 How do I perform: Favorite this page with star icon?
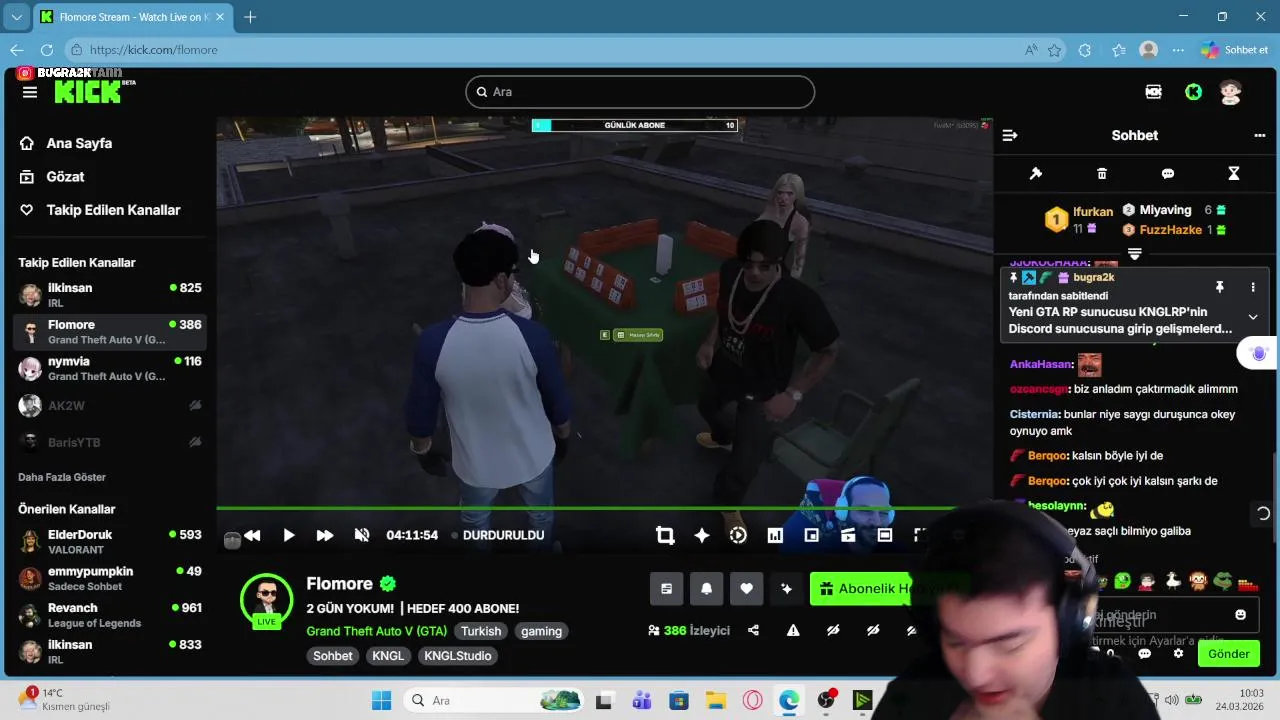tap(1055, 50)
